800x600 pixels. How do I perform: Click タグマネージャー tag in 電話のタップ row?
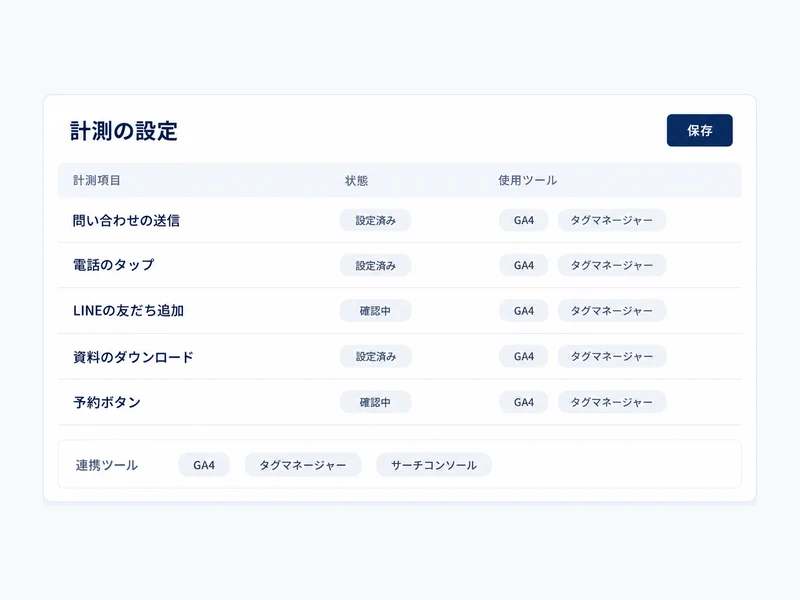pyautogui.click(x=612, y=265)
